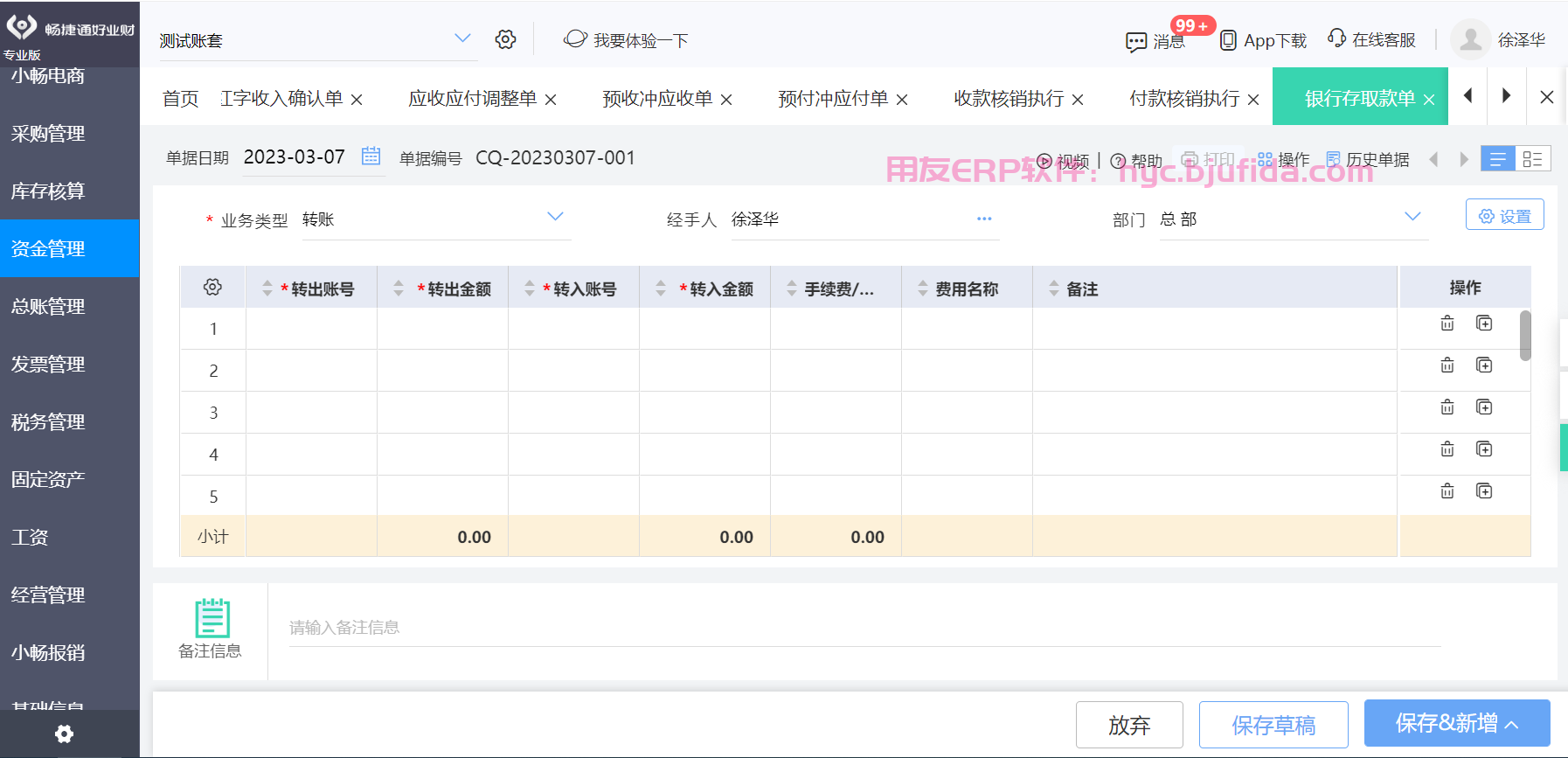
Task: Switch to card layout view
Action: click(x=1533, y=159)
